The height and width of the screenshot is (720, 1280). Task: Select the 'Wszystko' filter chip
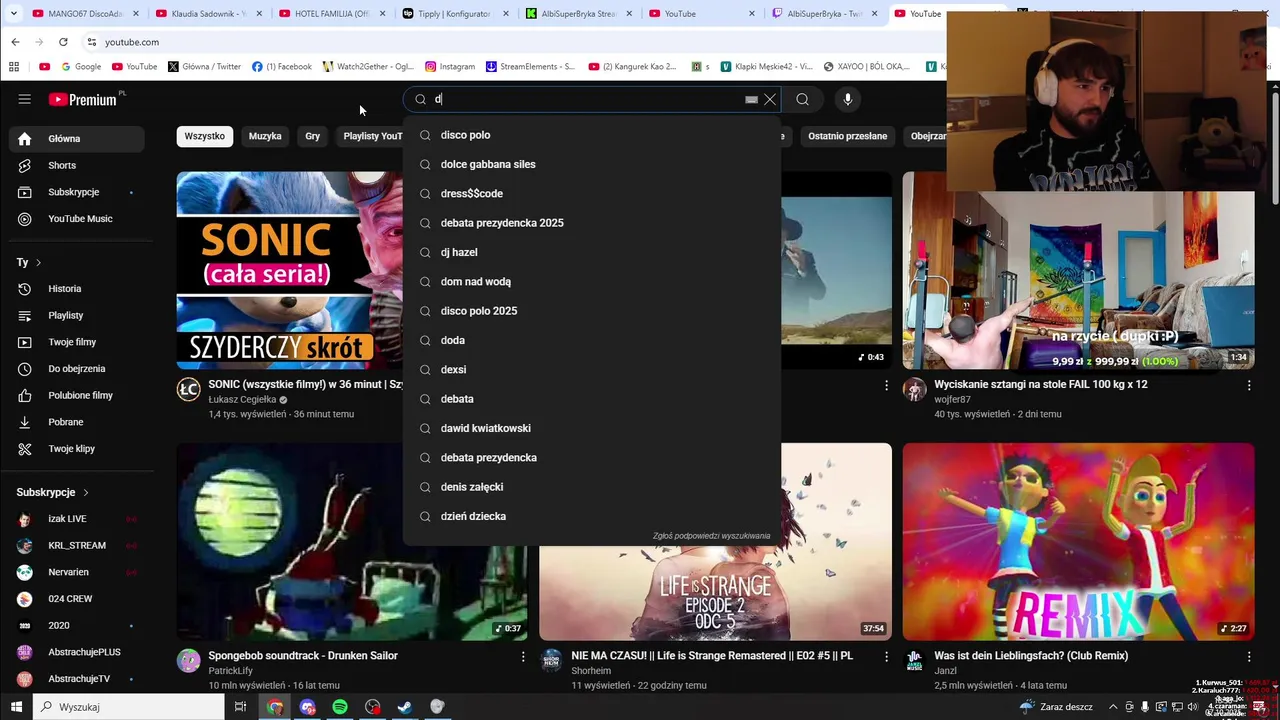pyautogui.click(x=205, y=136)
